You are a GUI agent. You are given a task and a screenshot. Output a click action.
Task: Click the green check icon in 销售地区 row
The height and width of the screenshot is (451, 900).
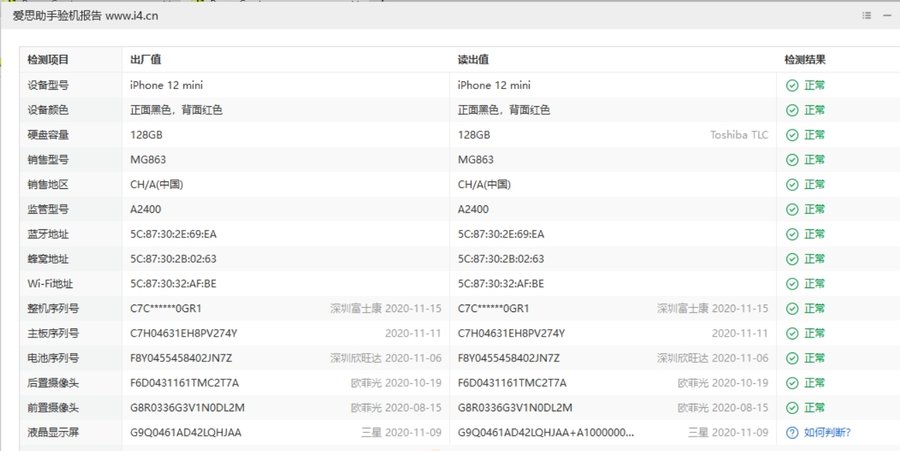click(x=792, y=185)
